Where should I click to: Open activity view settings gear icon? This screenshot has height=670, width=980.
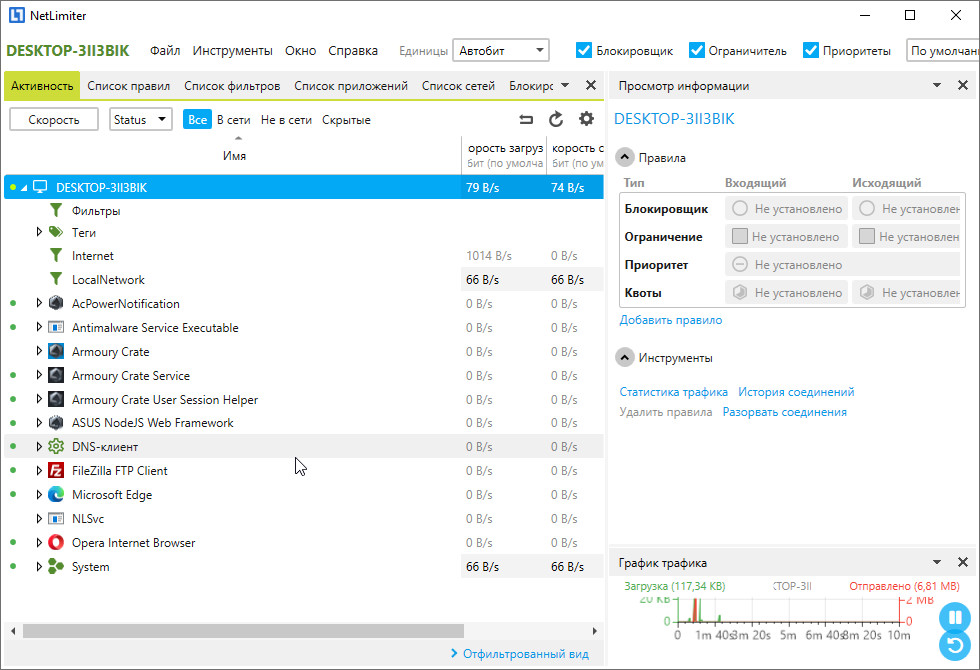(586, 120)
